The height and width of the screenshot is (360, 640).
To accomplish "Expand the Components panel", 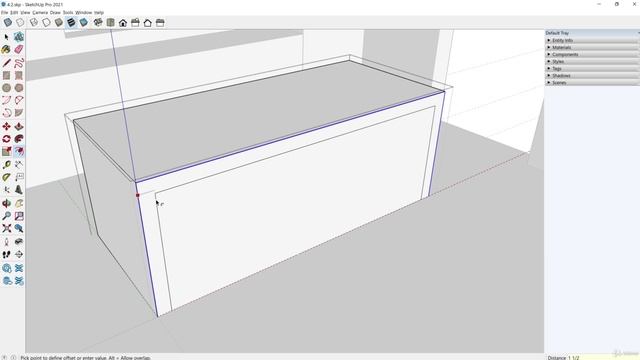I will pos(593,54).
